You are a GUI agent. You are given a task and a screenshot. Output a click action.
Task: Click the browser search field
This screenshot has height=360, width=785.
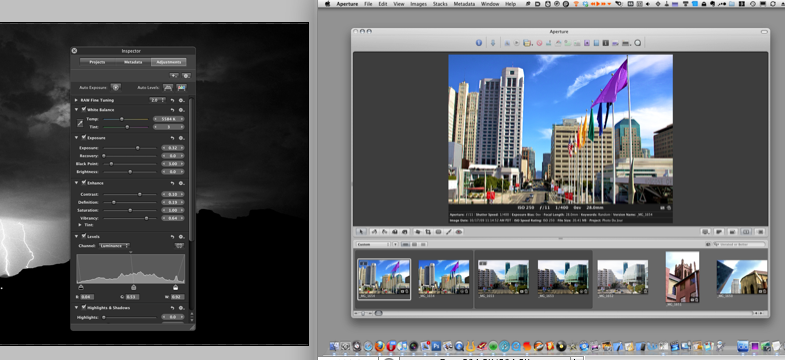739,244
